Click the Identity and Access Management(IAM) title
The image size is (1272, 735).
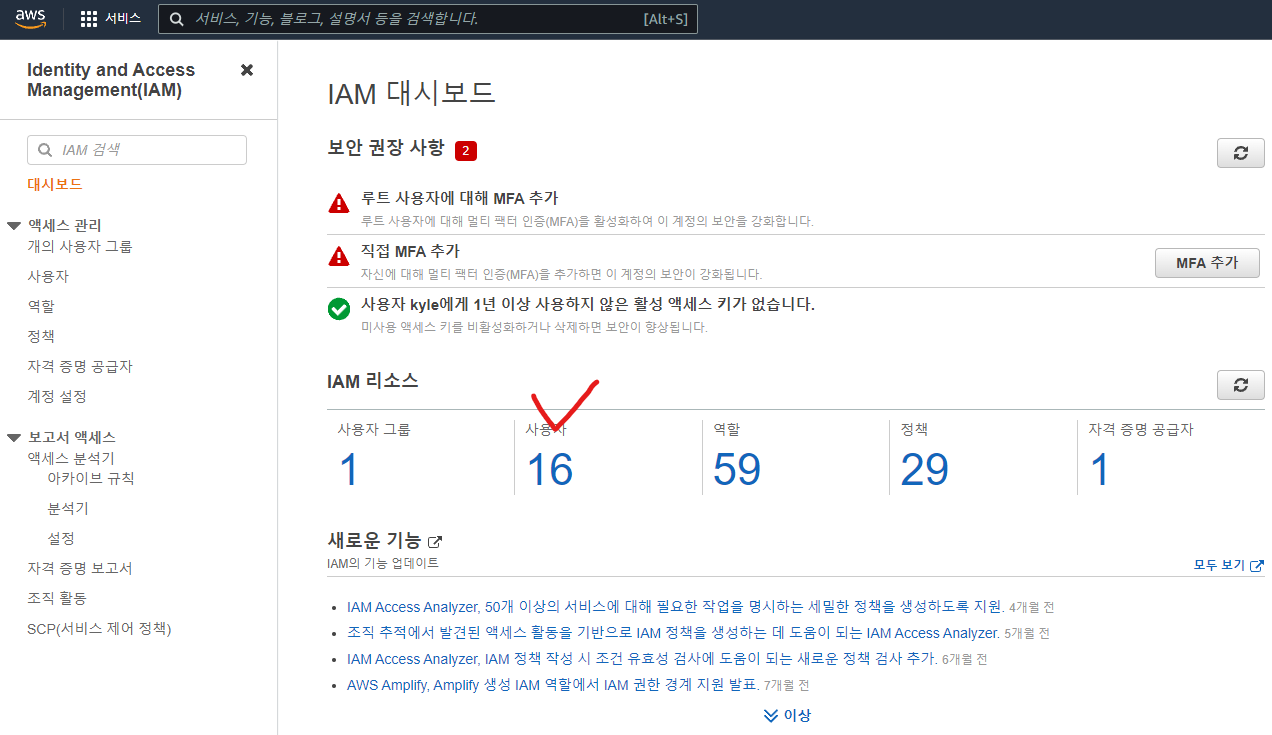pos(111,80)
